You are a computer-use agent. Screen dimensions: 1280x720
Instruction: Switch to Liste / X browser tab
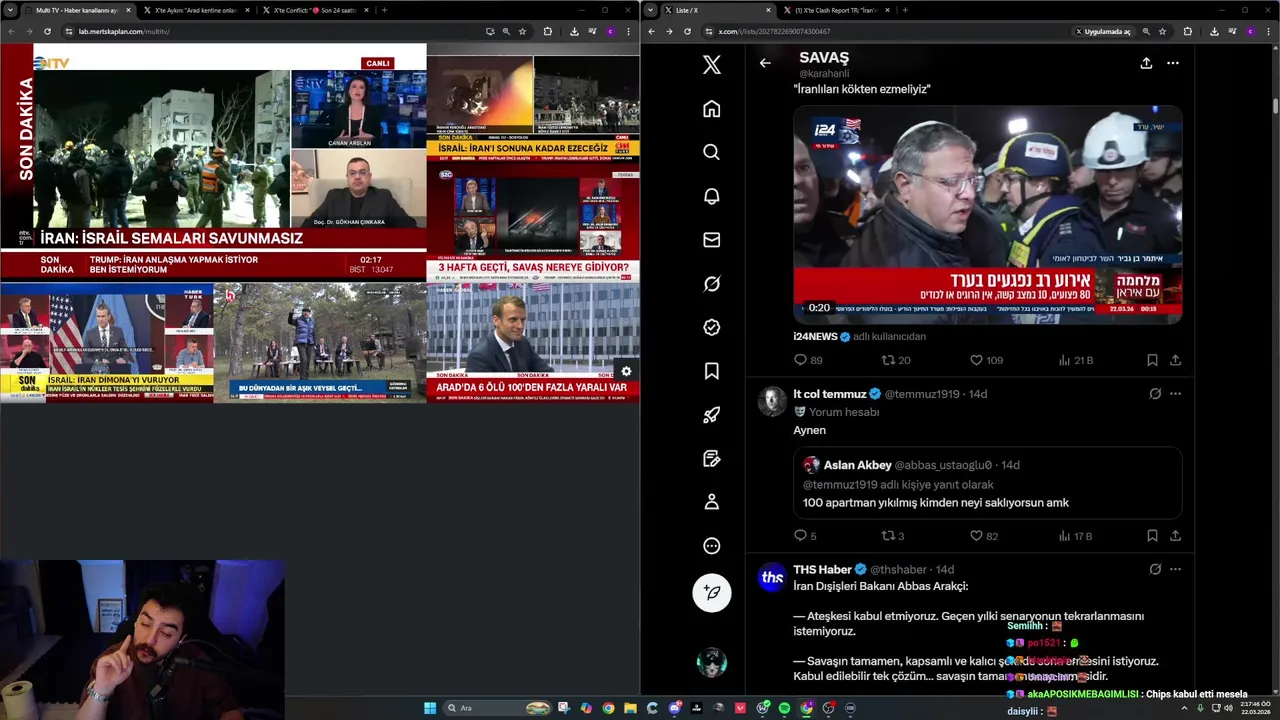pos(718,10)
